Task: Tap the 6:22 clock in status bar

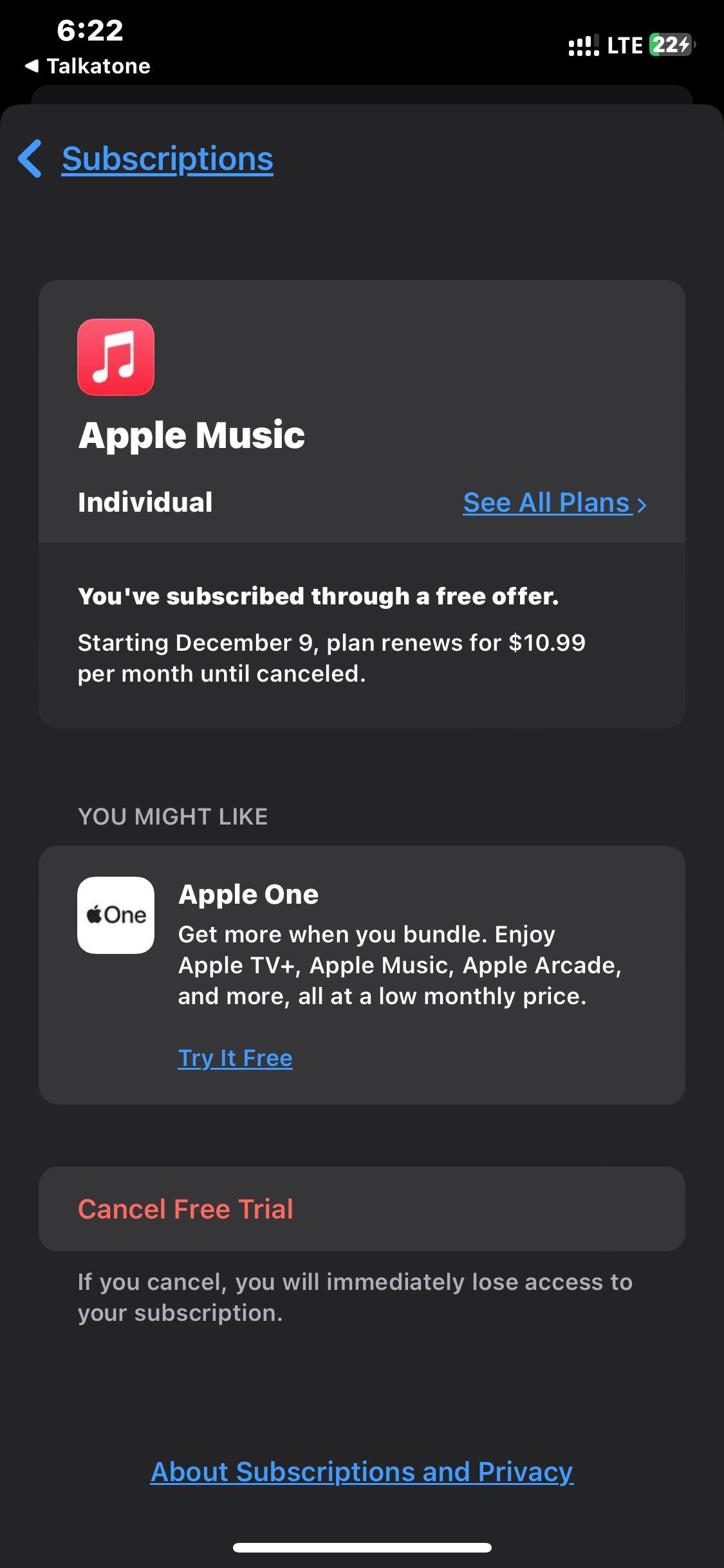Action: (x=90, y=30)
